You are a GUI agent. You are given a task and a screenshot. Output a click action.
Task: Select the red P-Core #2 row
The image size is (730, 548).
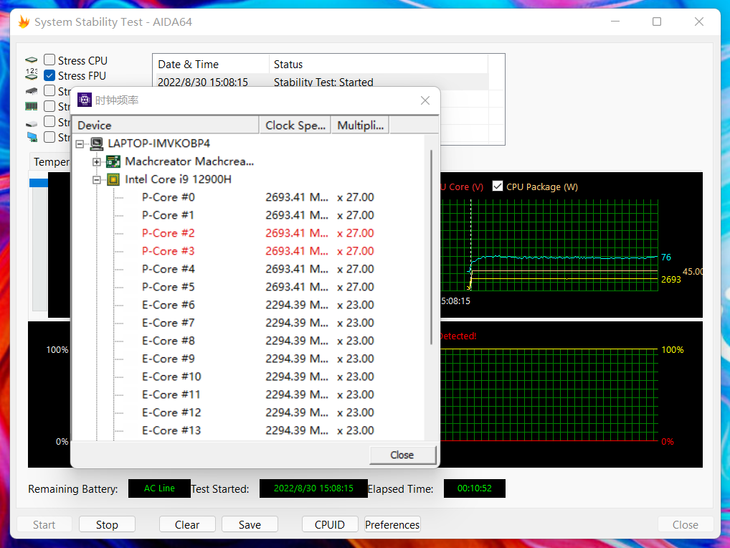pos(249,233)
